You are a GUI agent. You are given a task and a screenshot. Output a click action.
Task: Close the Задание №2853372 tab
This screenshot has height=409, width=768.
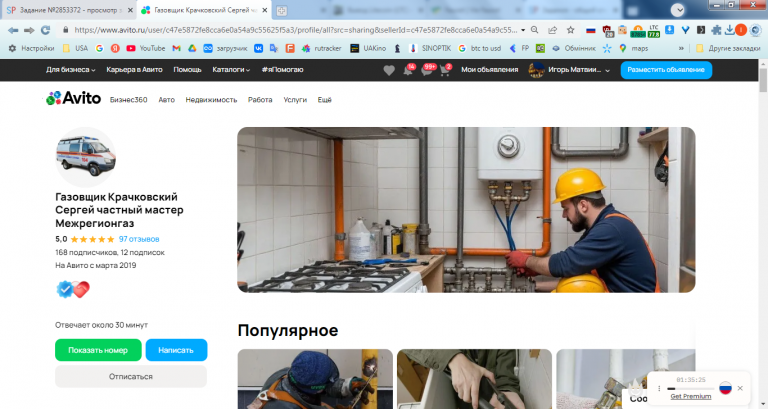130,10
